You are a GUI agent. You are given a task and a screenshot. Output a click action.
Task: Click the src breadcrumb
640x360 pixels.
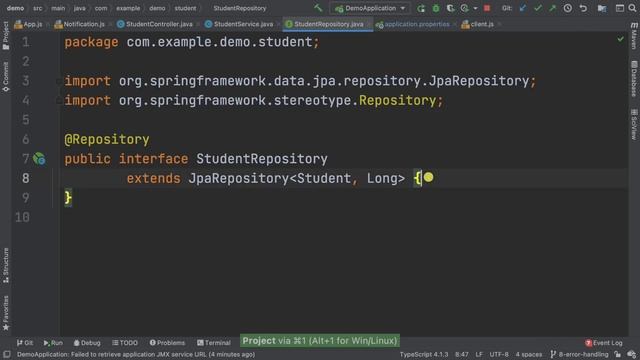click(38, 8)
